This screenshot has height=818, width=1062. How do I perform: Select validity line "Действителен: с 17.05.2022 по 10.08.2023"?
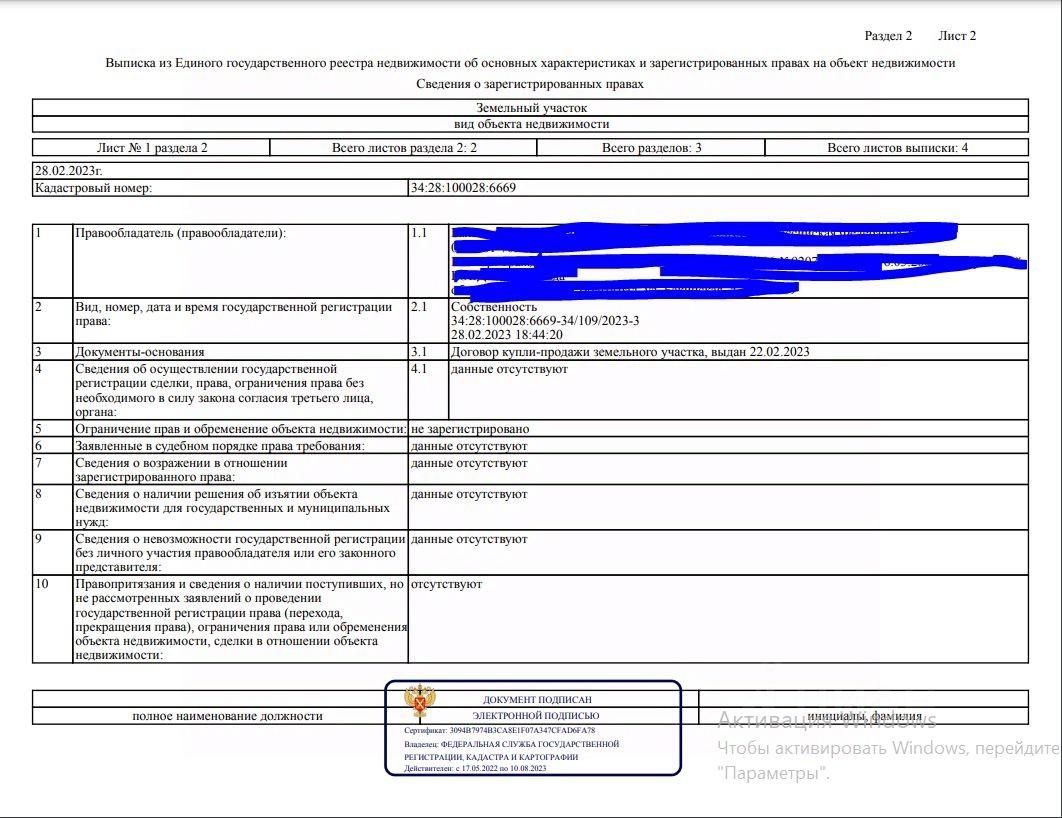(x=475, y=769)
